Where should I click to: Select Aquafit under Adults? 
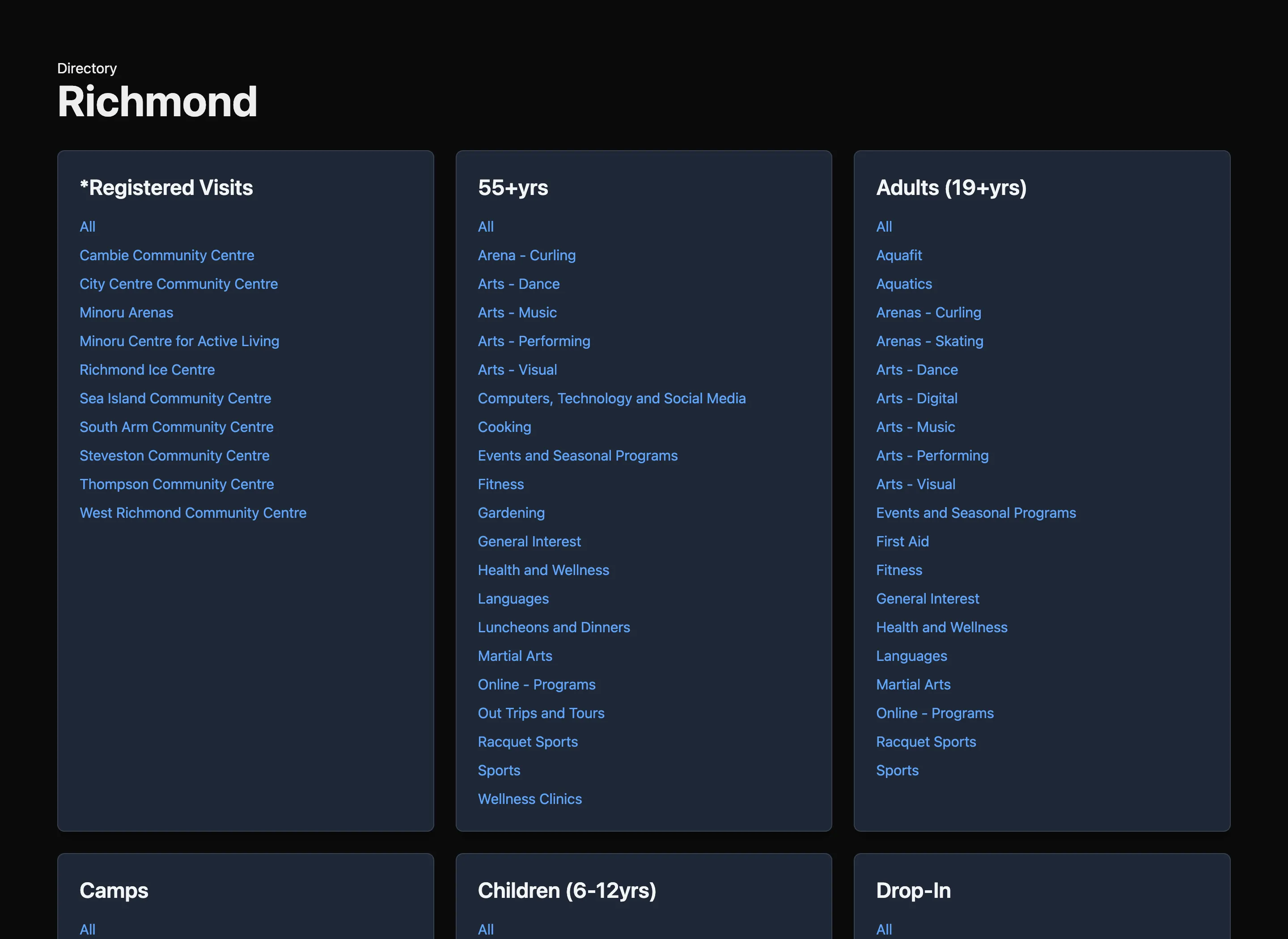coord(898,255)
